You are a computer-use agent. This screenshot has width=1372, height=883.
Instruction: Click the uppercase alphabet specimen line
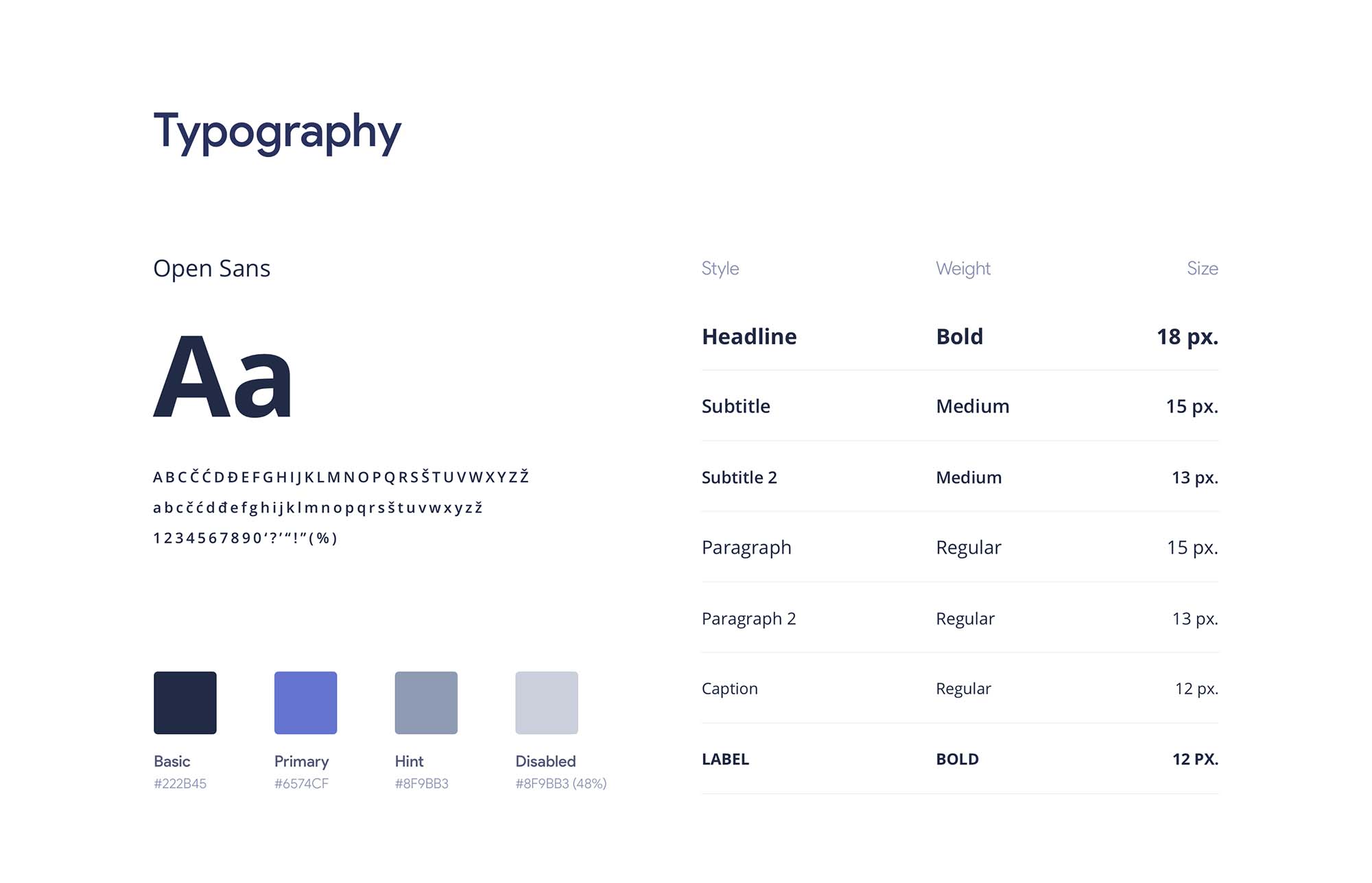point(341,476)
